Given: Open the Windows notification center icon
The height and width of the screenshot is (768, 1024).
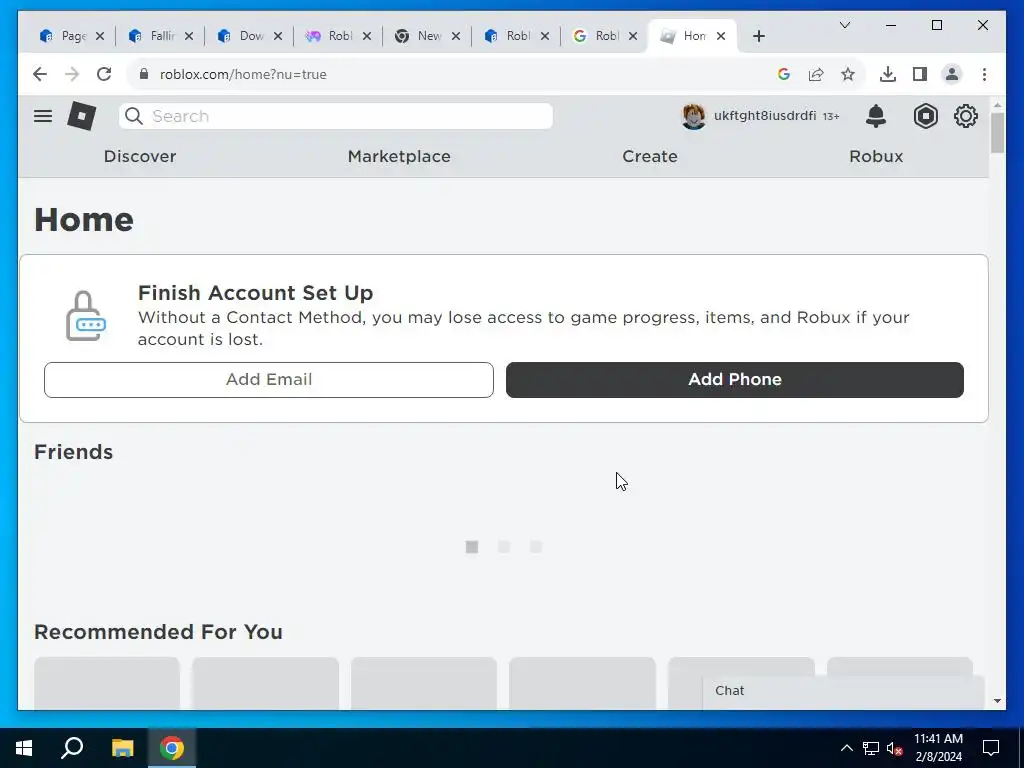Looking at the screenshot, I should [991, 748].
